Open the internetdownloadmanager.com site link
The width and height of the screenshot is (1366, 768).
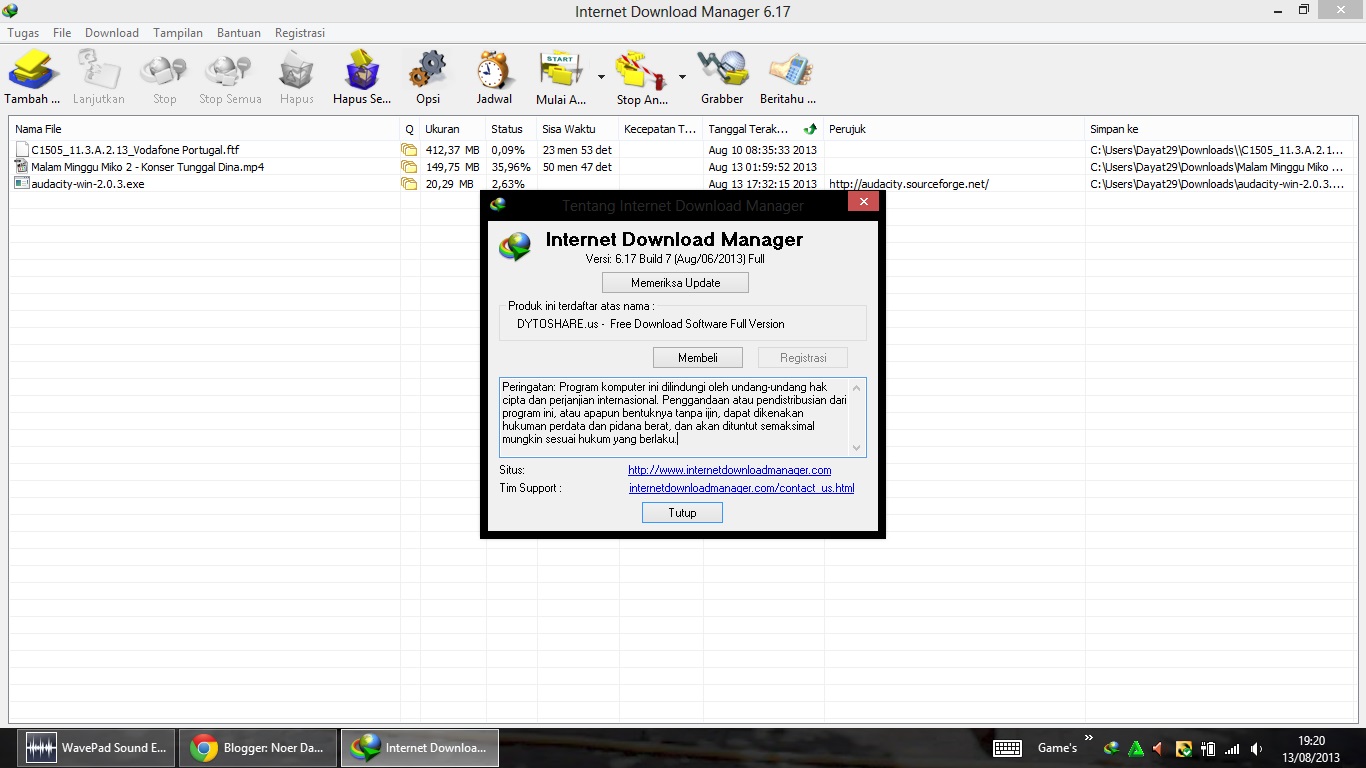730,470
